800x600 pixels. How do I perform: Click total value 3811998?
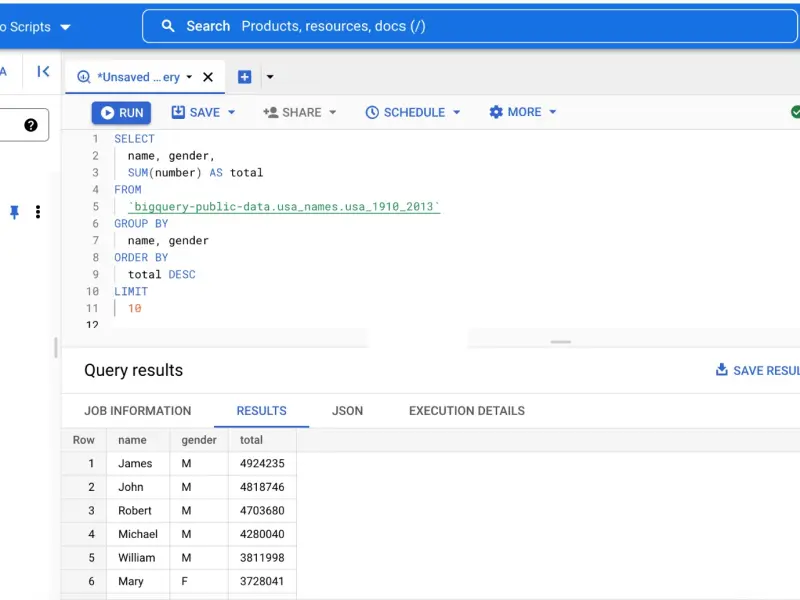[262, 558]
